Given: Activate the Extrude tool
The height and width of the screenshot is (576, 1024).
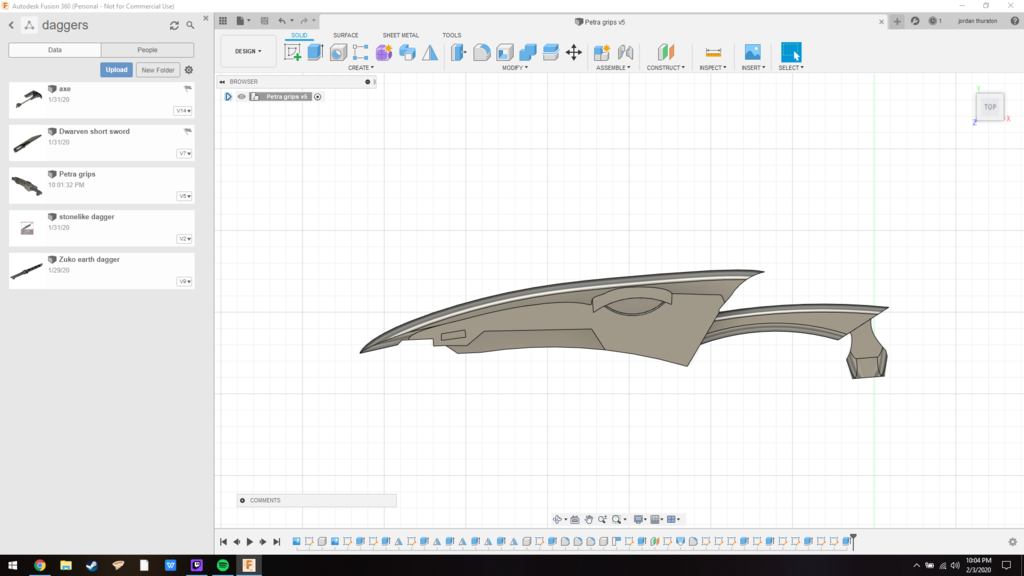Looking at the screenshot, I should pos(315,51).
